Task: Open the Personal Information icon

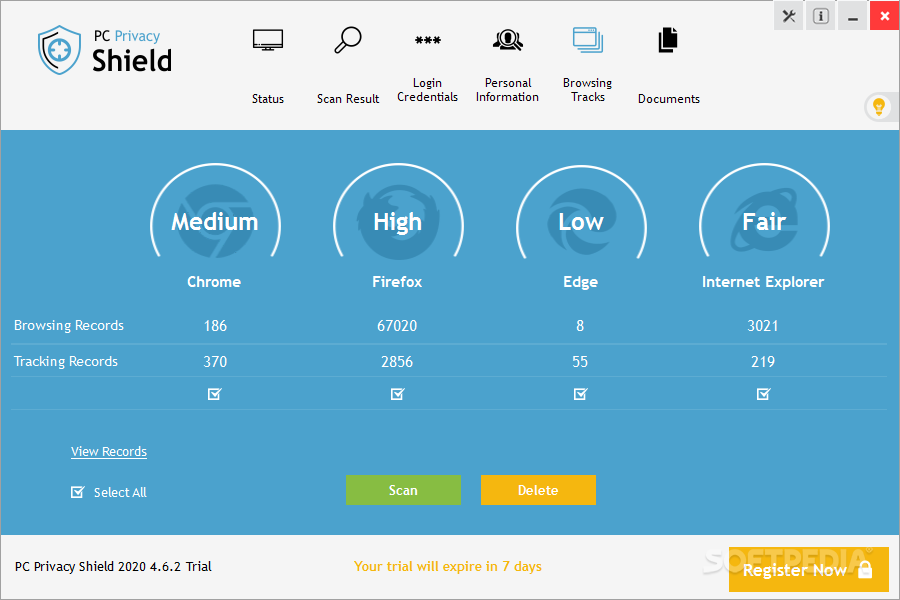Action: (508, 41)
